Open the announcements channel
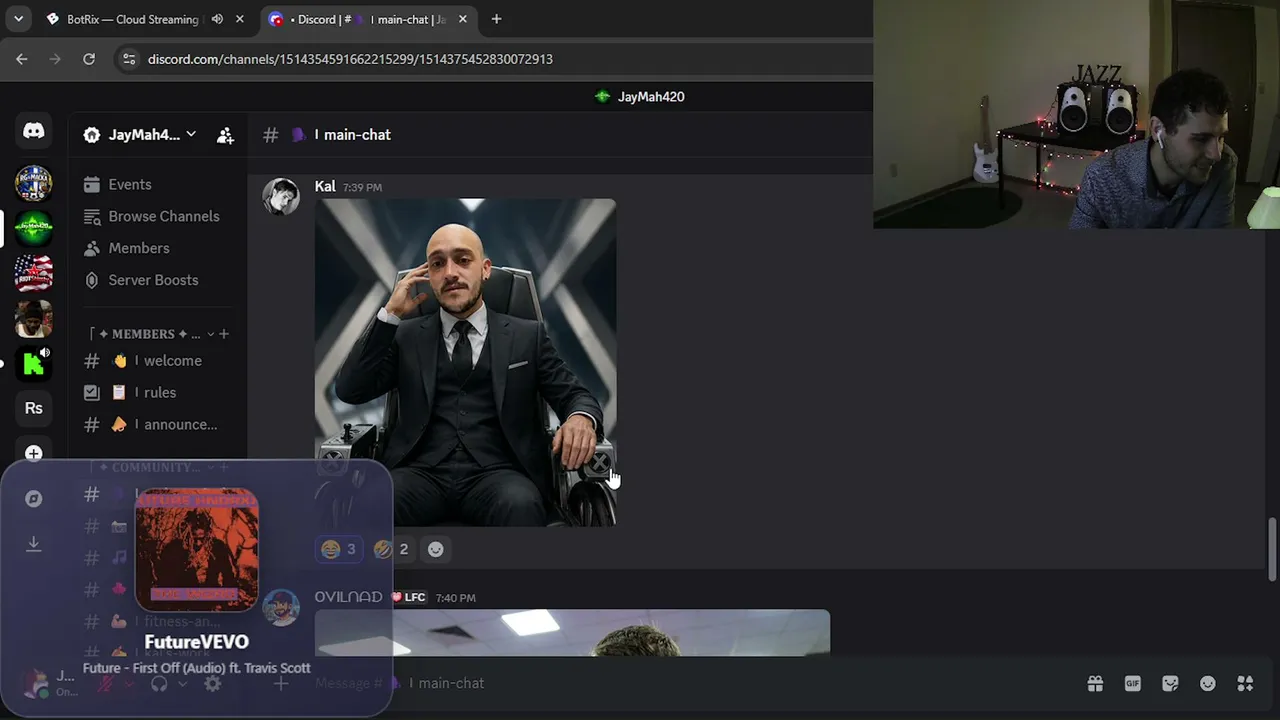Image resolution: width=1280 pixels, height=720 pixels. pos(158,425)
